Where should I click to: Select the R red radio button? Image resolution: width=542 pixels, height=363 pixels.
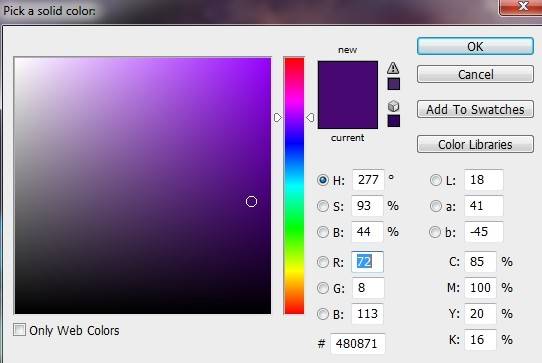pos(323,262)
